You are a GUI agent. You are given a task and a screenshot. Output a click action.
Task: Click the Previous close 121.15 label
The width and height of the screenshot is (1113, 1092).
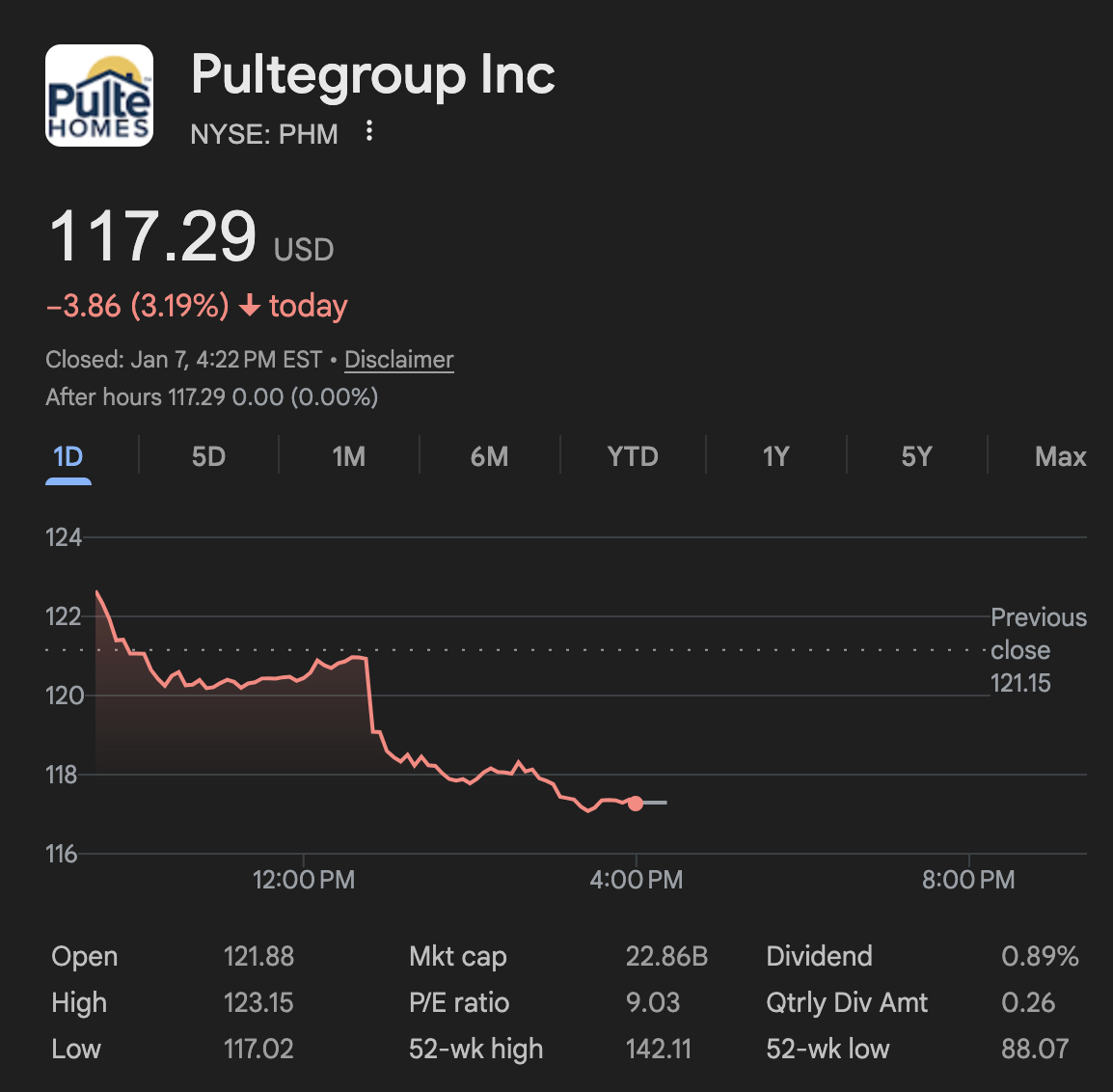(x=1038, y=650)
